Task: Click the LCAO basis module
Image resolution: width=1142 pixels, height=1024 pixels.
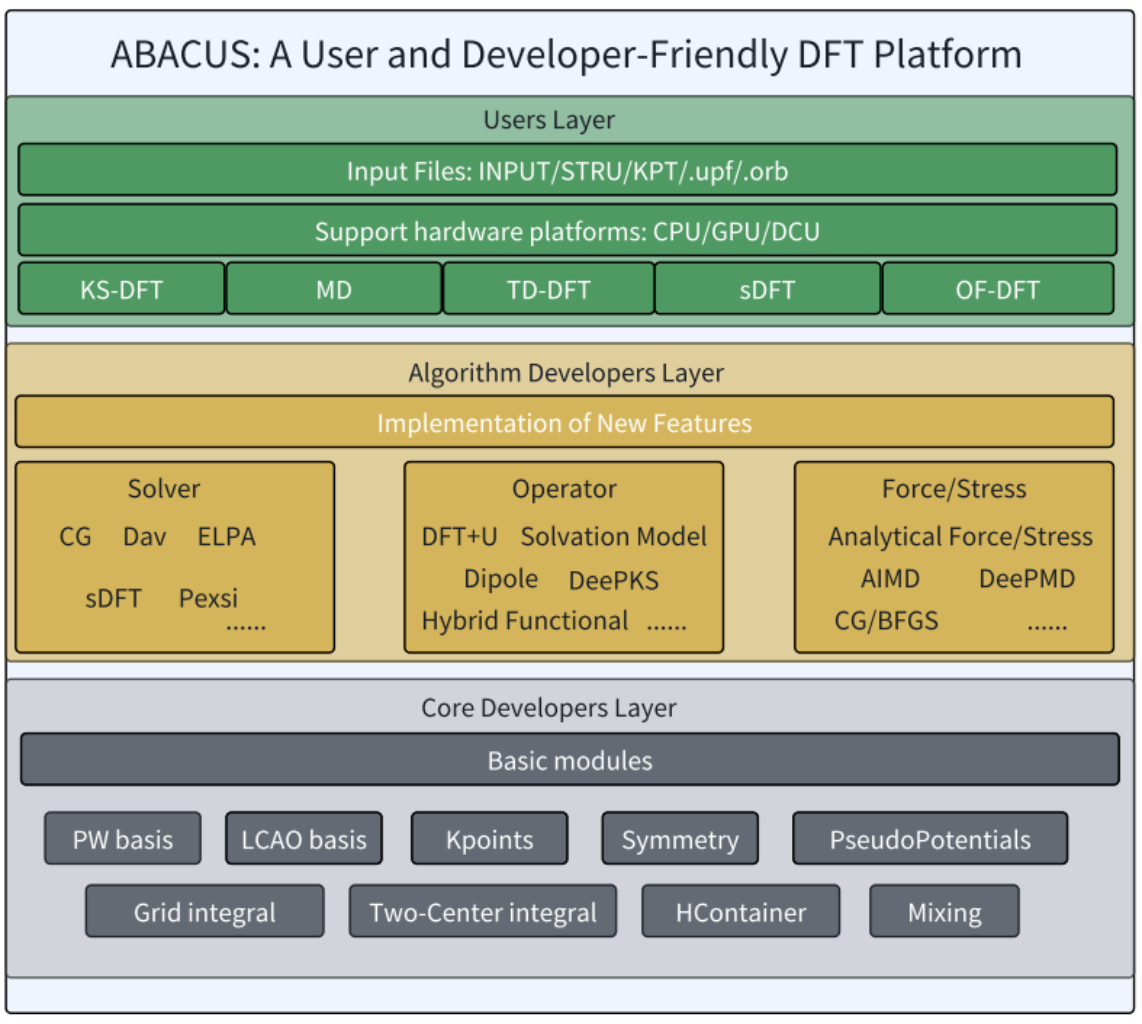Action: coord(304,839)
